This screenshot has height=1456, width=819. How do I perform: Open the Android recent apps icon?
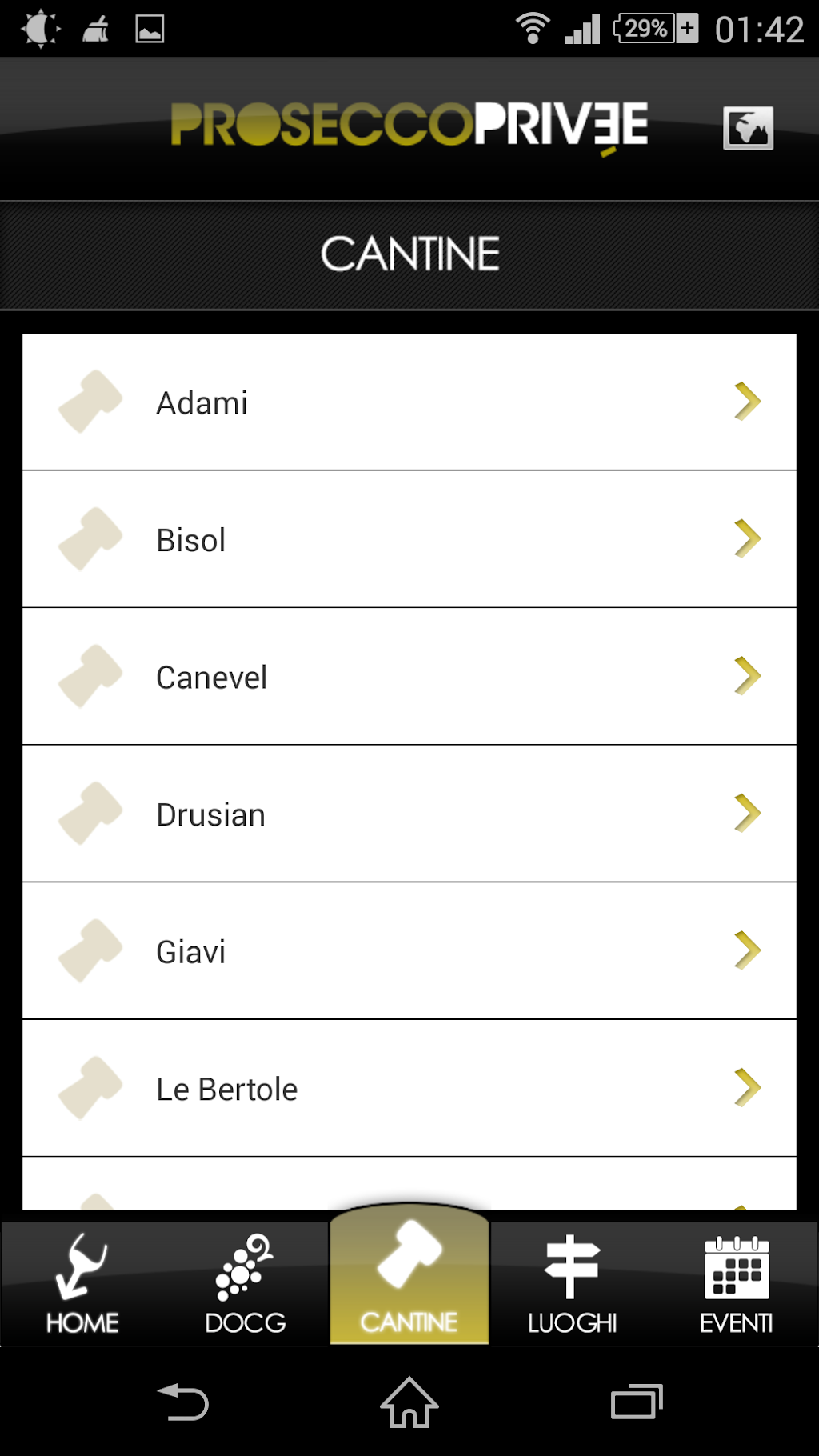pyautogui.click(x=637, y=1402)
